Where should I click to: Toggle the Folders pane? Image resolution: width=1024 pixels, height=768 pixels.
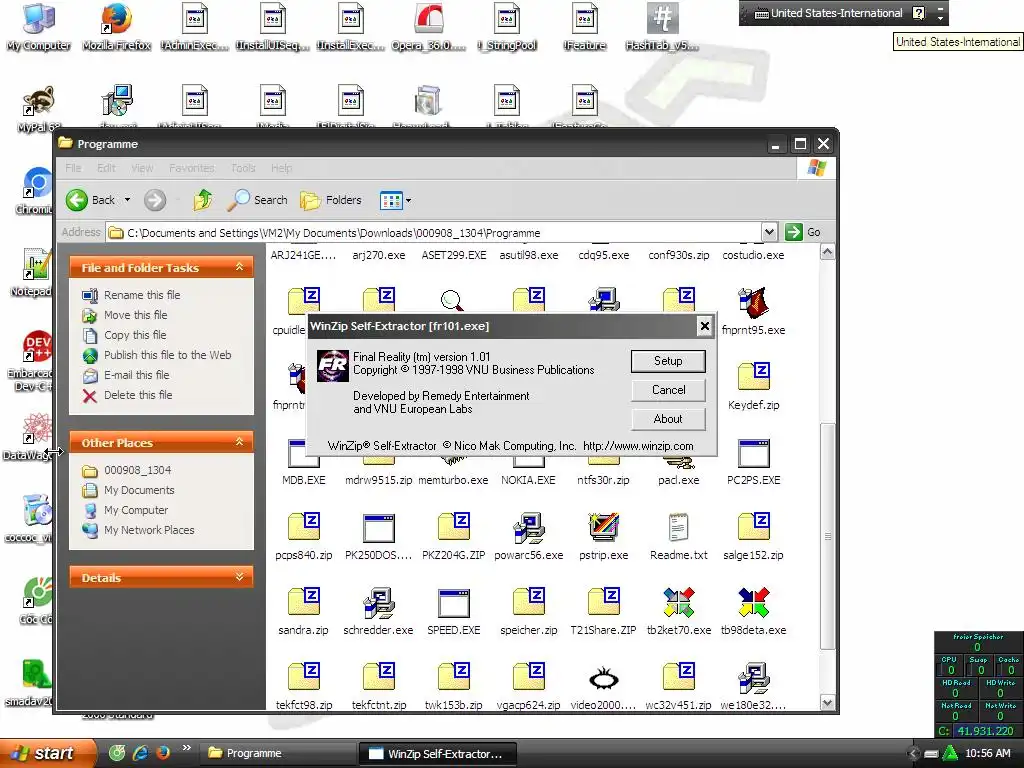(331, 200)
